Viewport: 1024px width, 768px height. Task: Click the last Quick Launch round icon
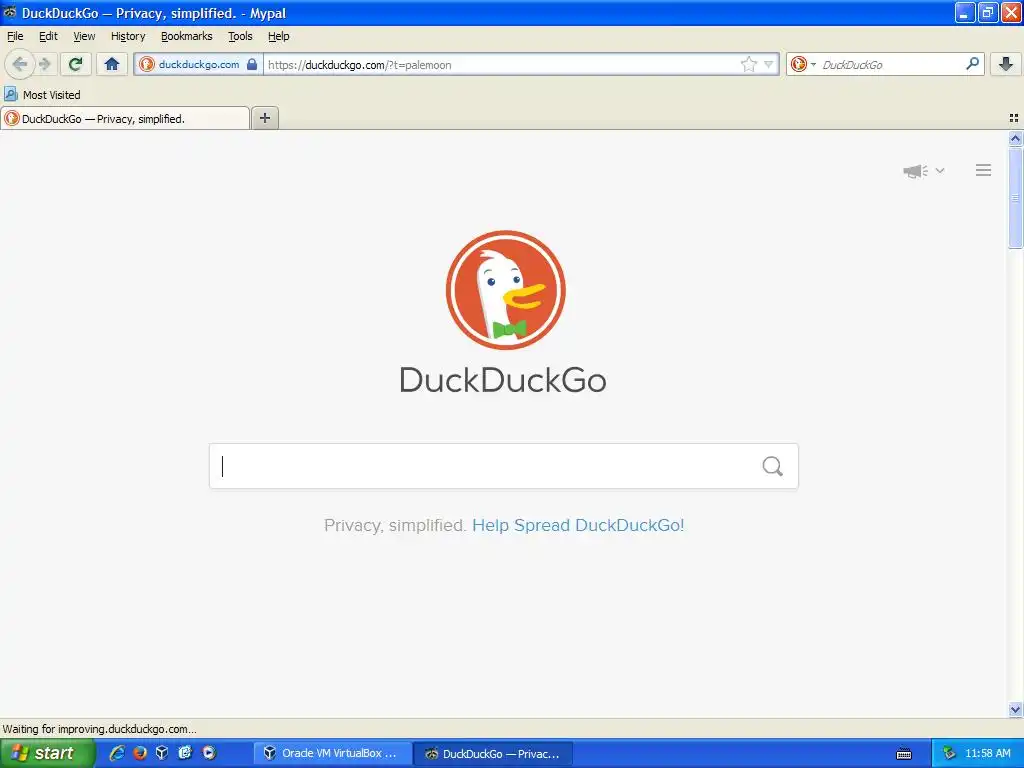209,753
